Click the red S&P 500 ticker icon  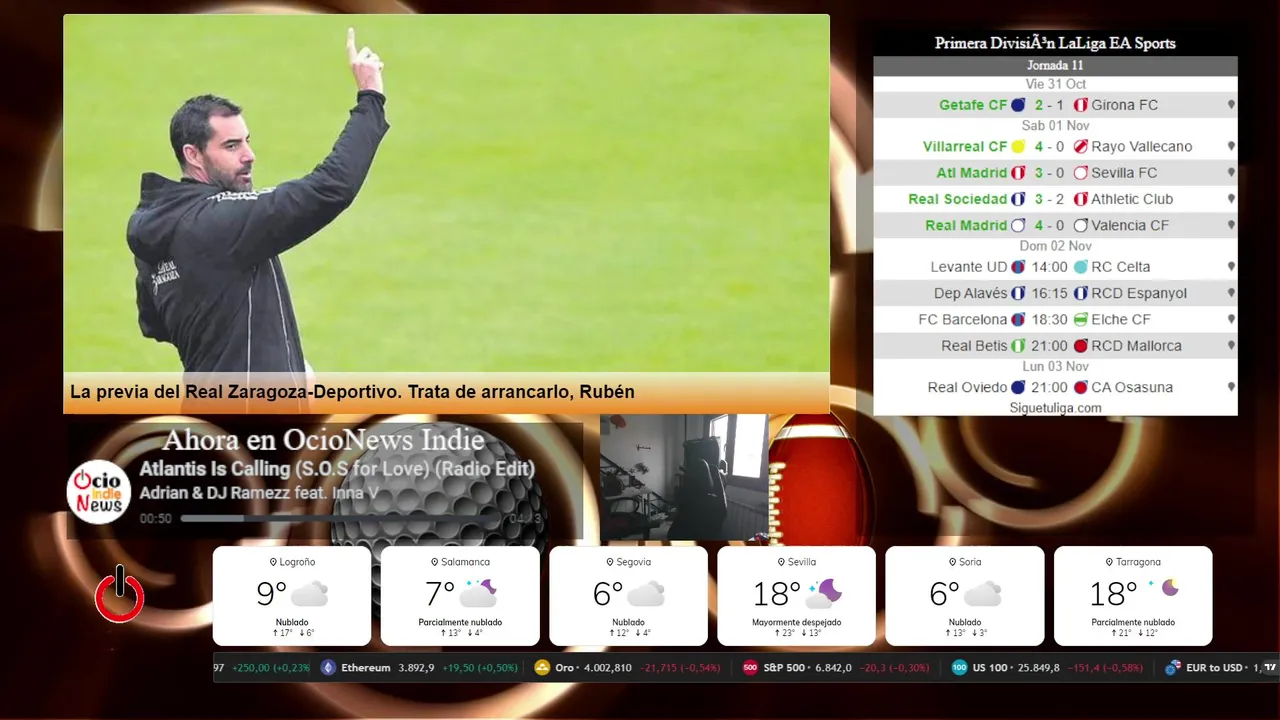(x=750, y=668)
